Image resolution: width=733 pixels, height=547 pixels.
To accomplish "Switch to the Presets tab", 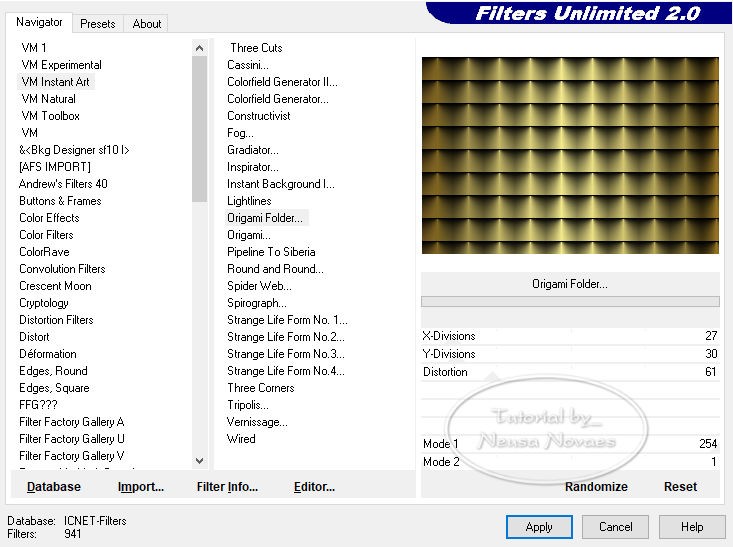I will 98,23.
